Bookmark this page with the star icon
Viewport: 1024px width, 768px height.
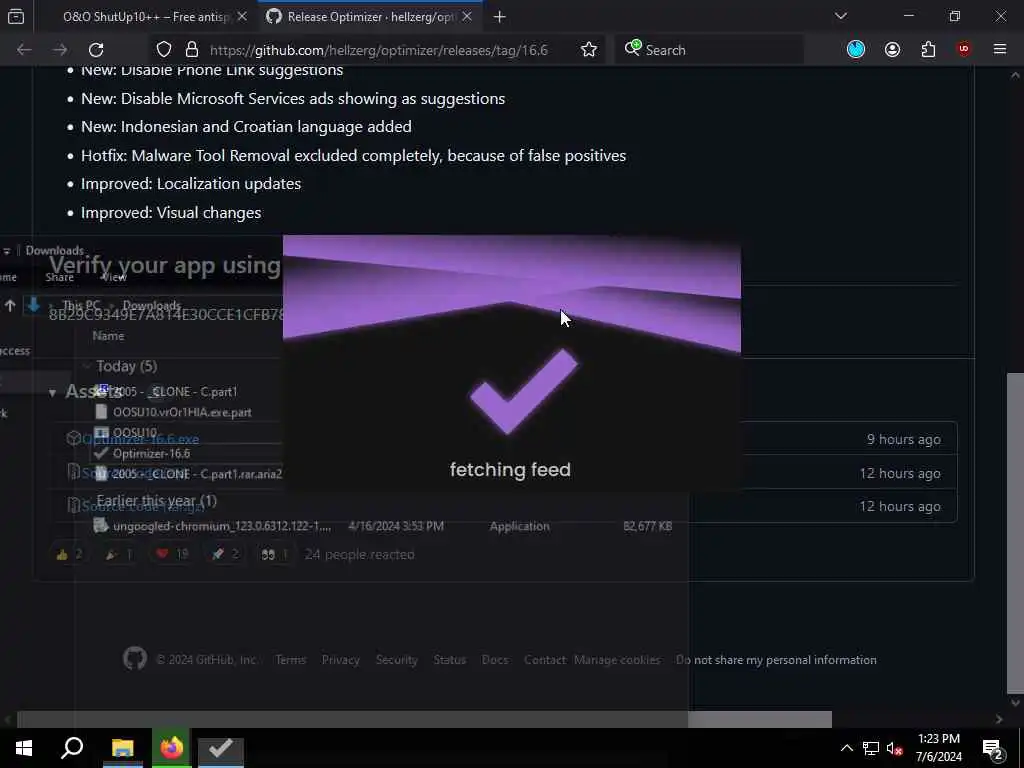[589, 50]
